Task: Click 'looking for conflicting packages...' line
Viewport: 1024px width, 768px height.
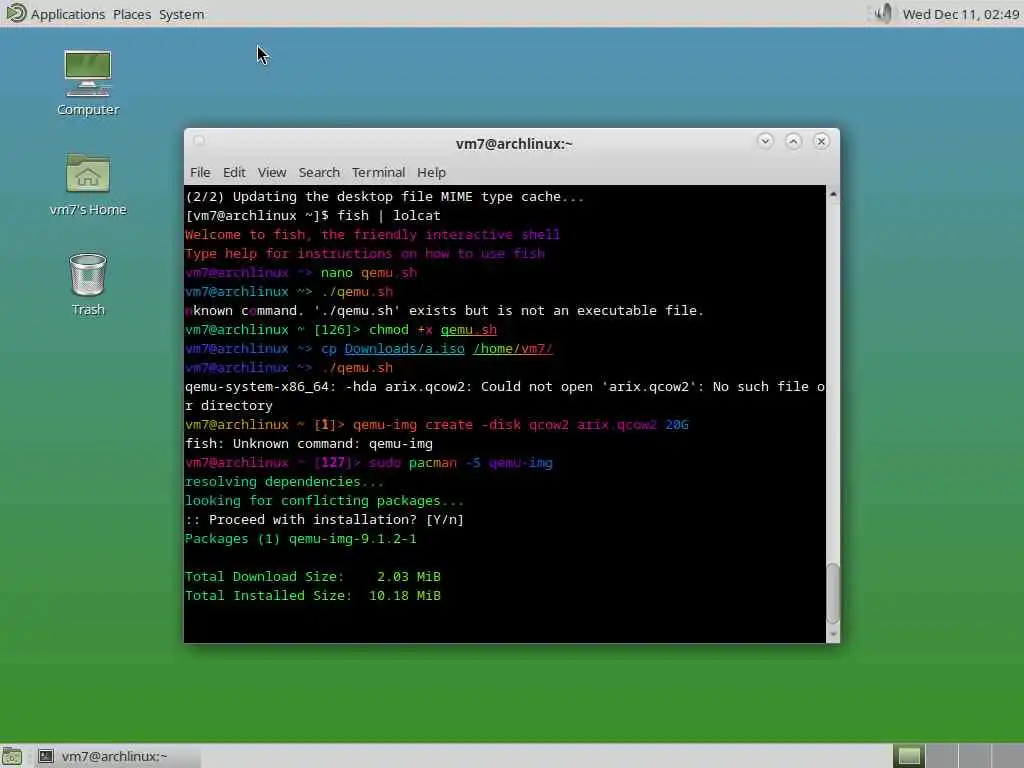Action: coord(325,501)
